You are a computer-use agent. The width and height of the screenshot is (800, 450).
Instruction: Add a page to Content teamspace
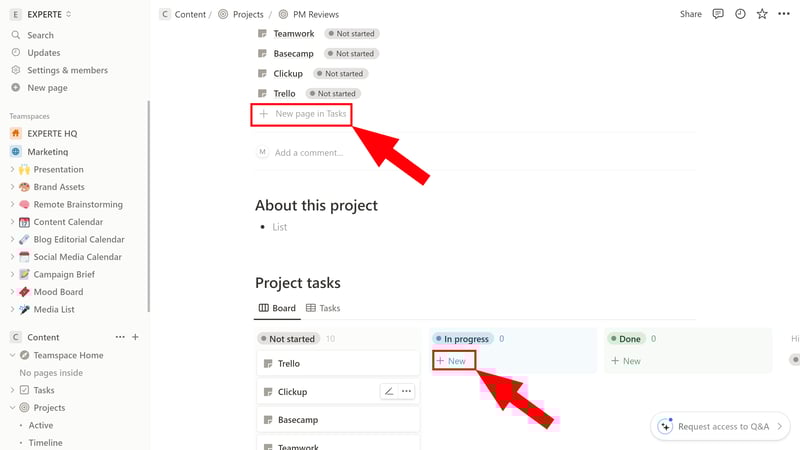coord(135,337)
